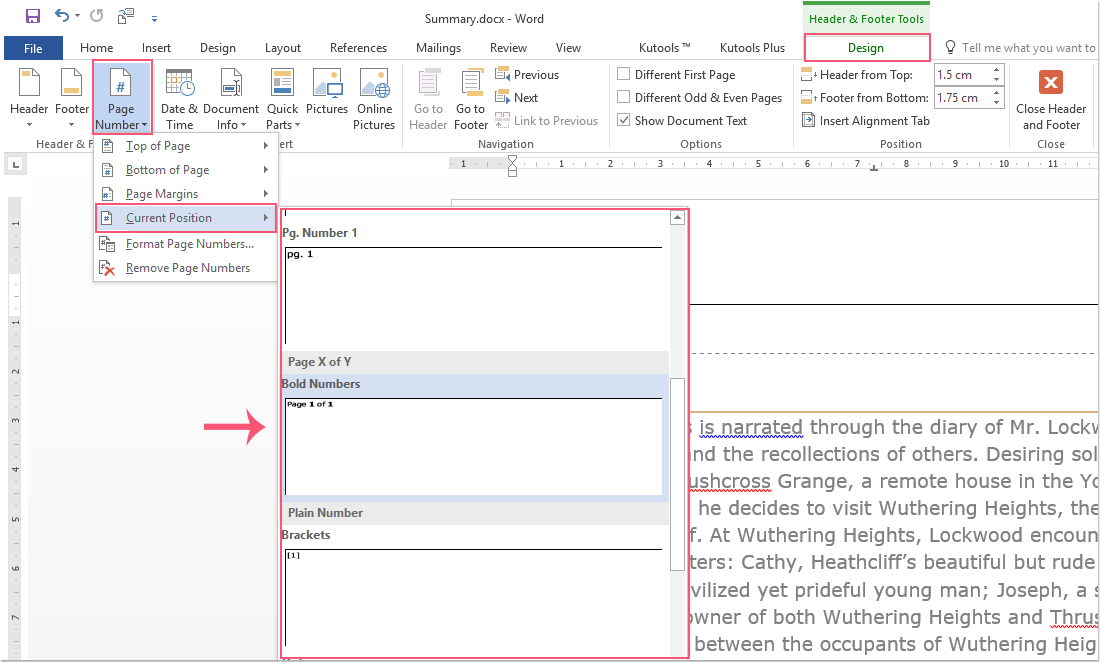Select the Bold Numbers page thumbnail
This screenshot has height=662, width=1100.
tap(473, 445)
